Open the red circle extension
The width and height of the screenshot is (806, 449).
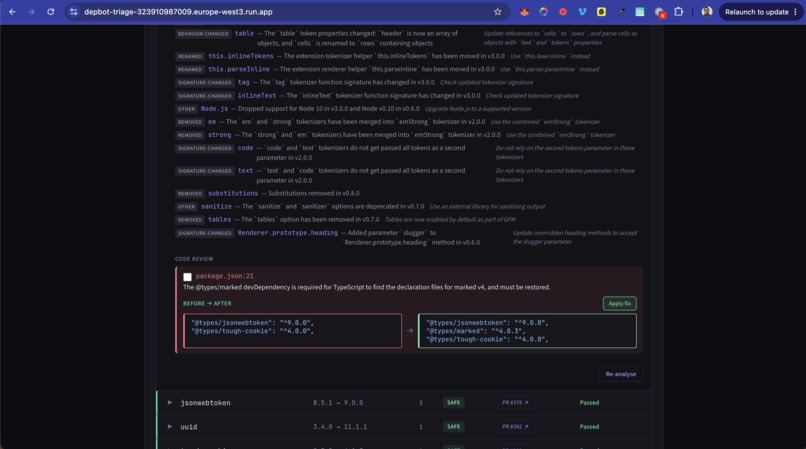click(x=563, y=12)
